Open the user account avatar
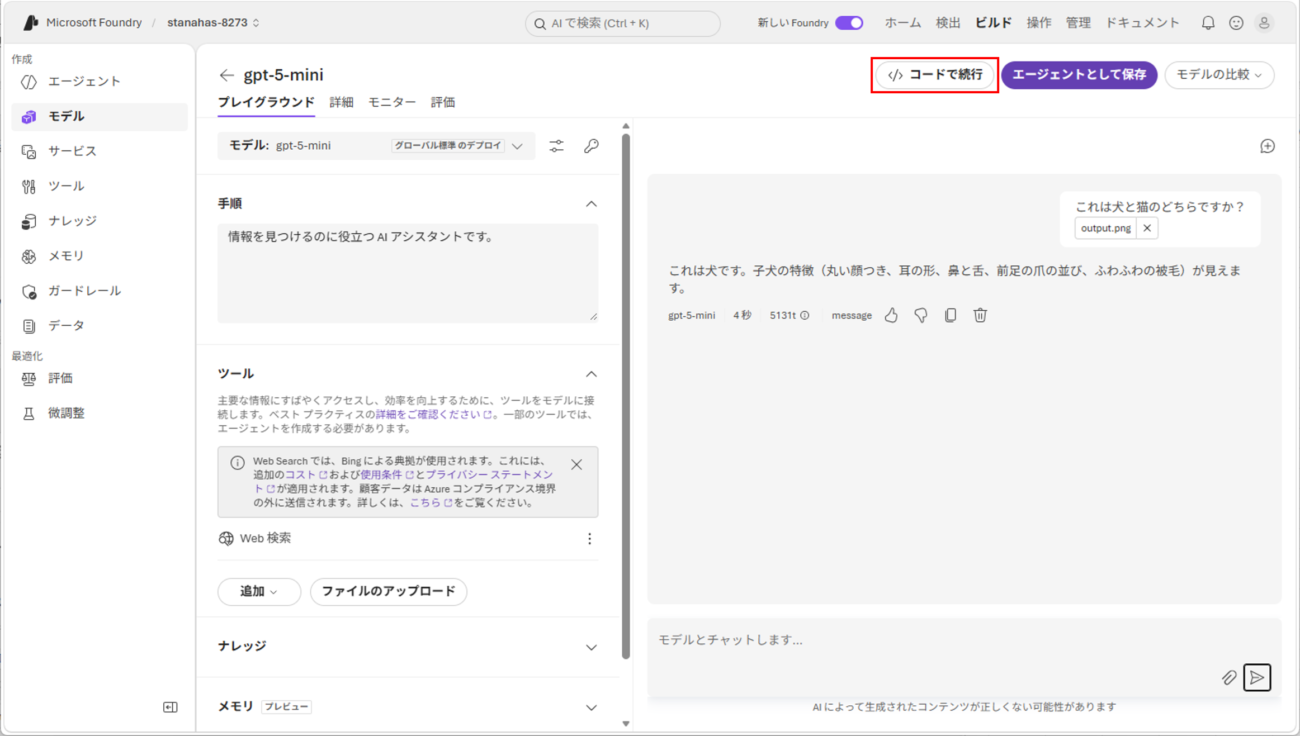Screen dimensions: 1300x736 pyautogui.click(x=1264, y=23)
